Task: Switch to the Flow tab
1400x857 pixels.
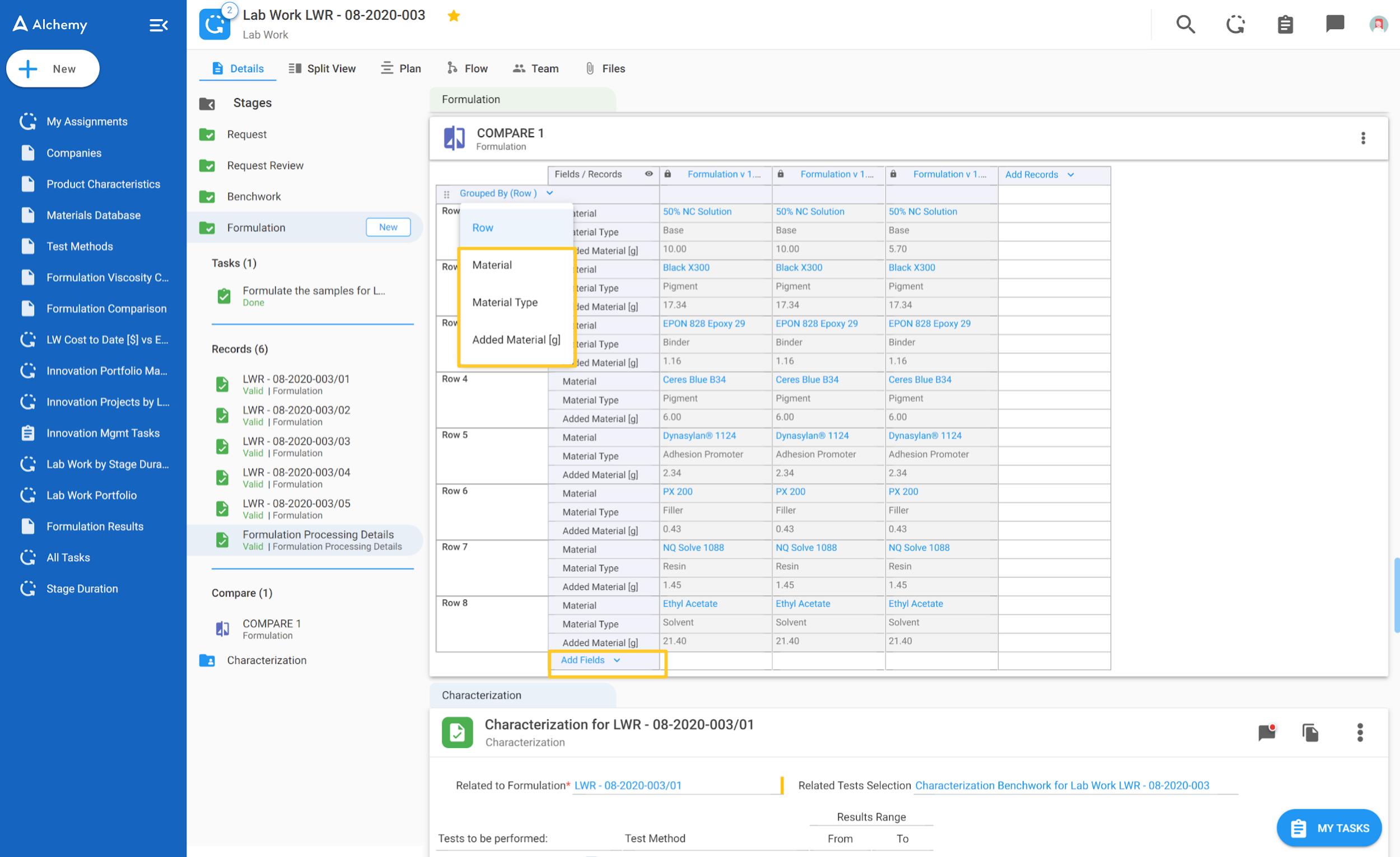Action: click(467, 69)
